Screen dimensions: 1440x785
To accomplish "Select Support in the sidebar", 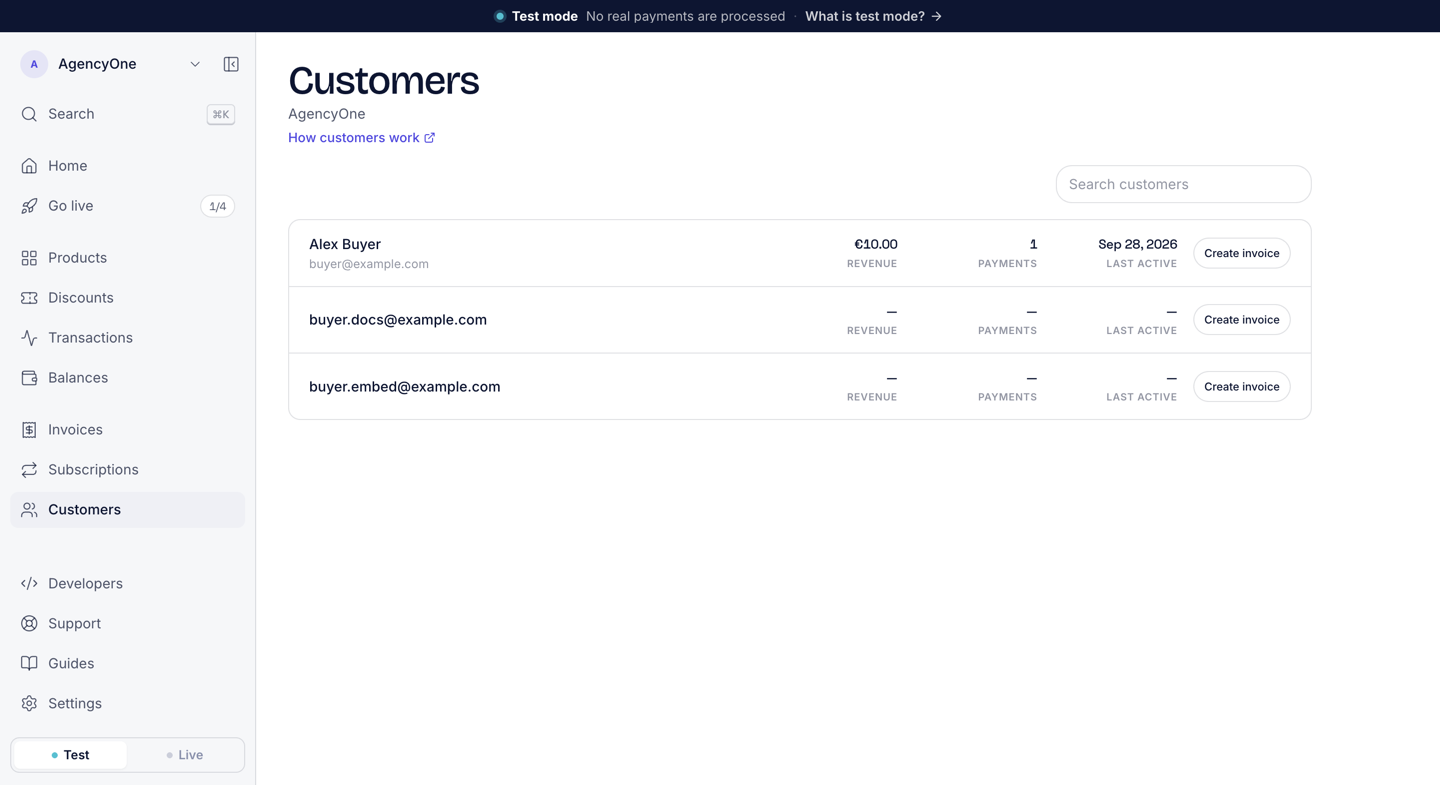I will 128,624.
